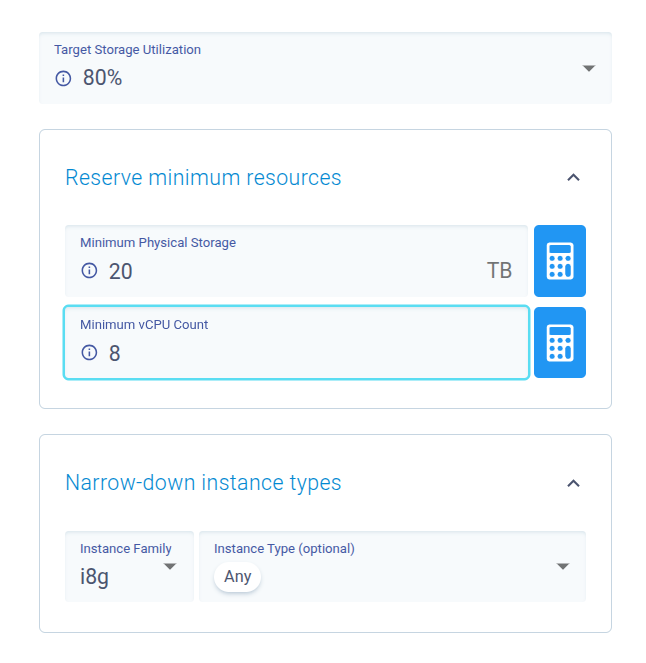Click the Instance Type (optional) label
Screen dimensions: 646x663
pyautogui.click(x=284, y=548)
